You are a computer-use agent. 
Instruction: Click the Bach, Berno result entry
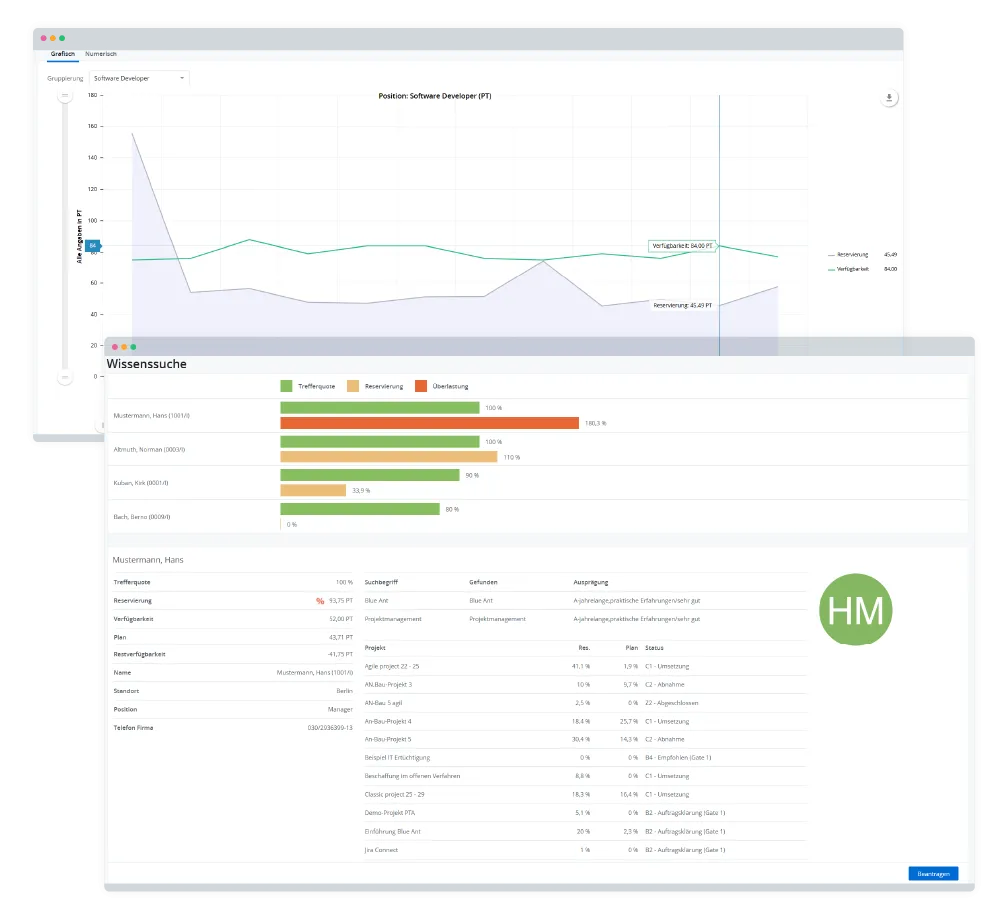[142, 516]
